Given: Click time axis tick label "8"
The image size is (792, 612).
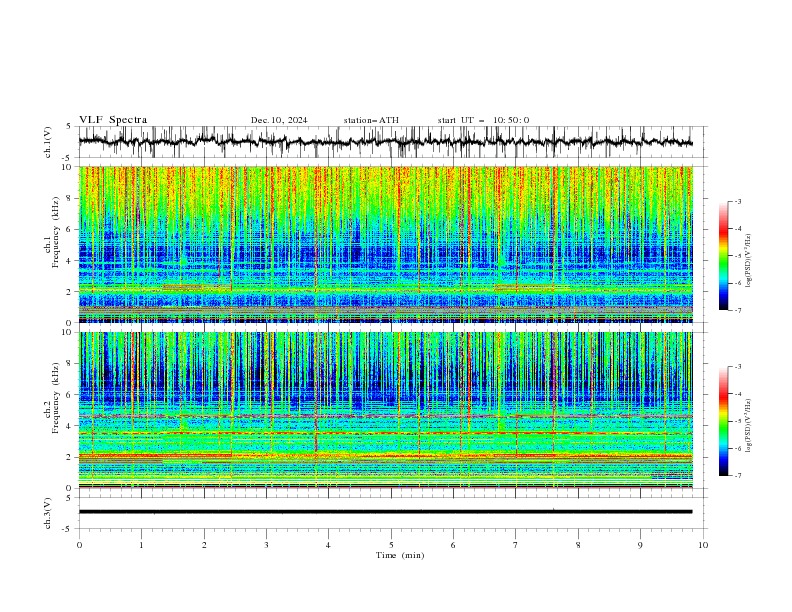Looking at the screenshot, I should [578, 545].
